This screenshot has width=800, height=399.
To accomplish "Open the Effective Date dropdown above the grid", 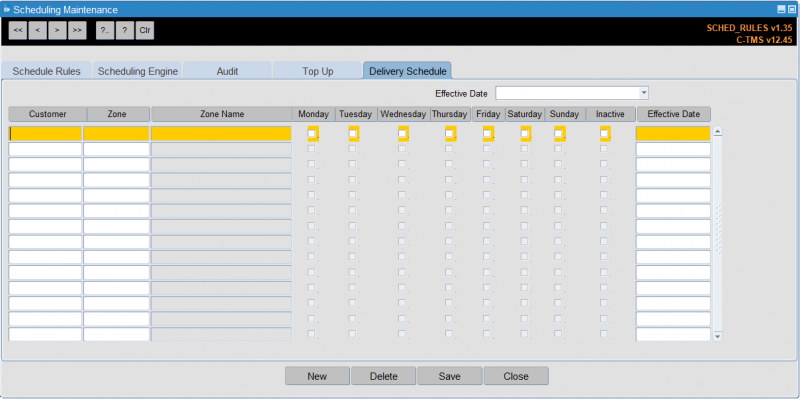I will coord(644,93).
